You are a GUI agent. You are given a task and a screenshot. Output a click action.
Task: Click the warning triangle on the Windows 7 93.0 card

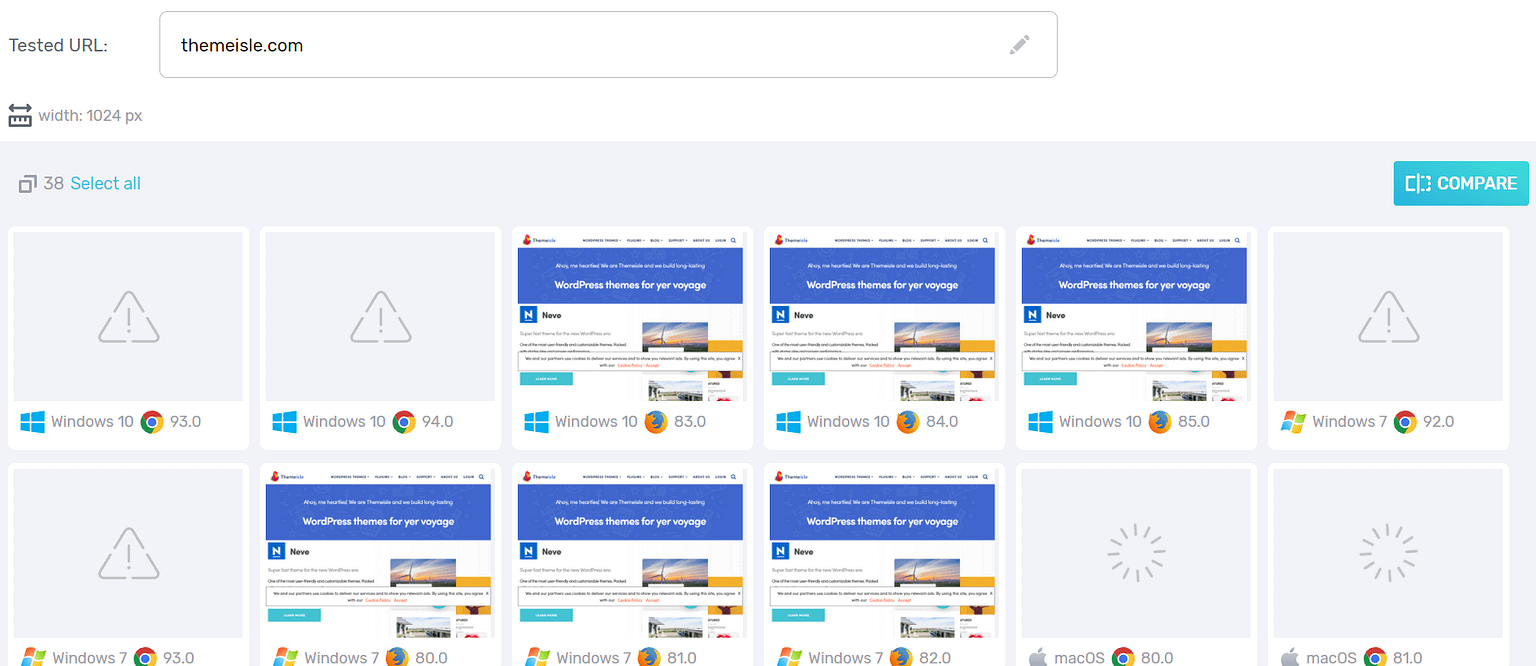tap(128, 552)
